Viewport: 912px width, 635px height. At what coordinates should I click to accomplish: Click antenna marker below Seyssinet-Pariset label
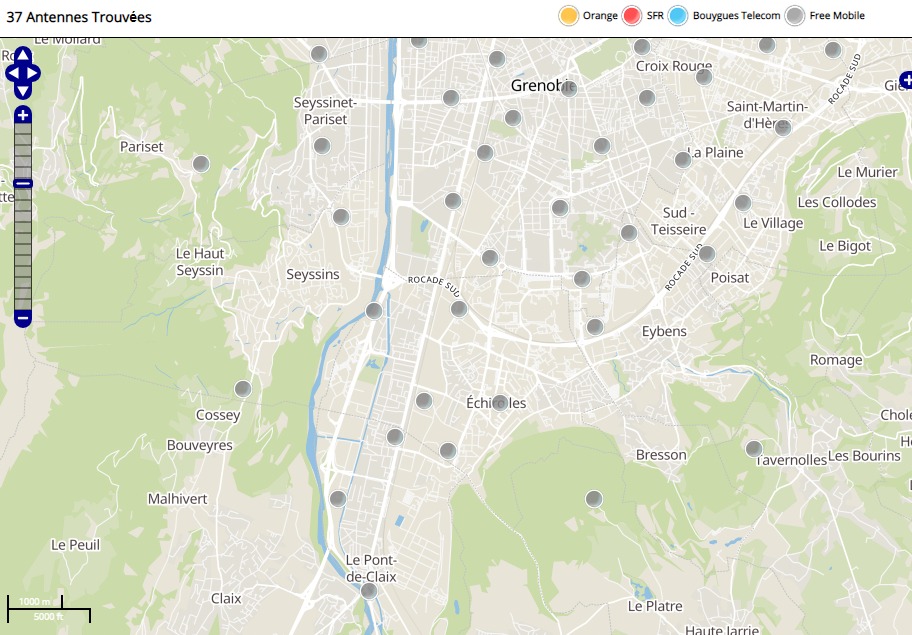coord(322,146)
